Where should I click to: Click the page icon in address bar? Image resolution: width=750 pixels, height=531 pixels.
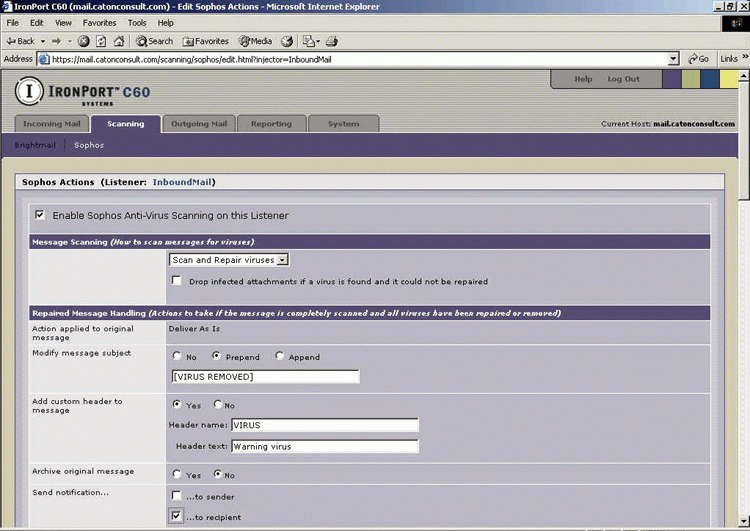pos(44,59)
